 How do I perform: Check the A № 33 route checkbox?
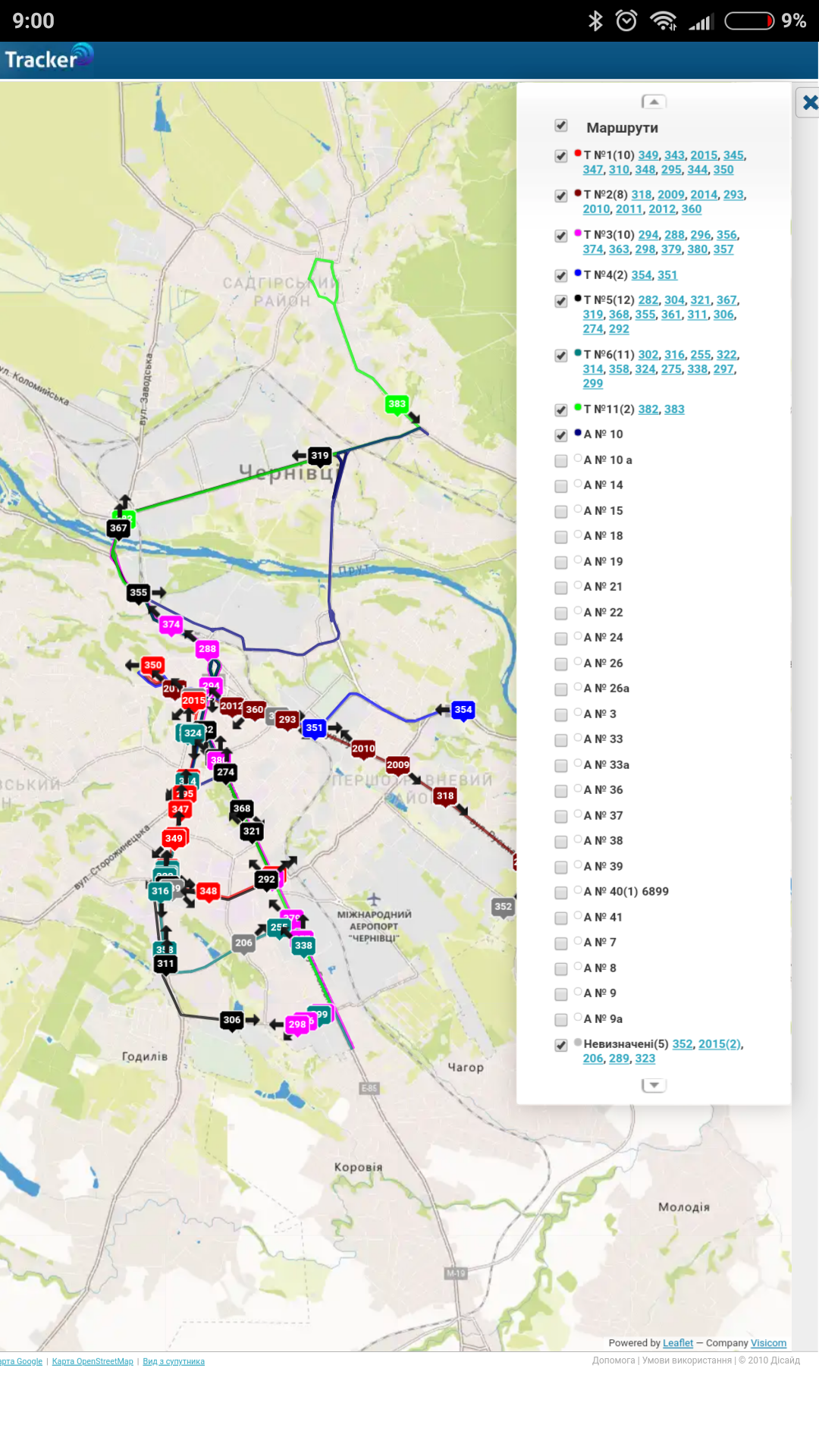(561, 740)
